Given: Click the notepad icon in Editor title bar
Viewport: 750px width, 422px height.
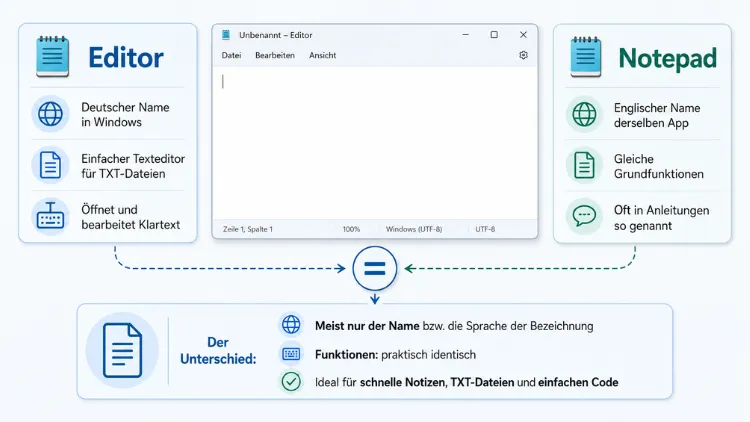Looking at the screenshot, I should 226,34.
